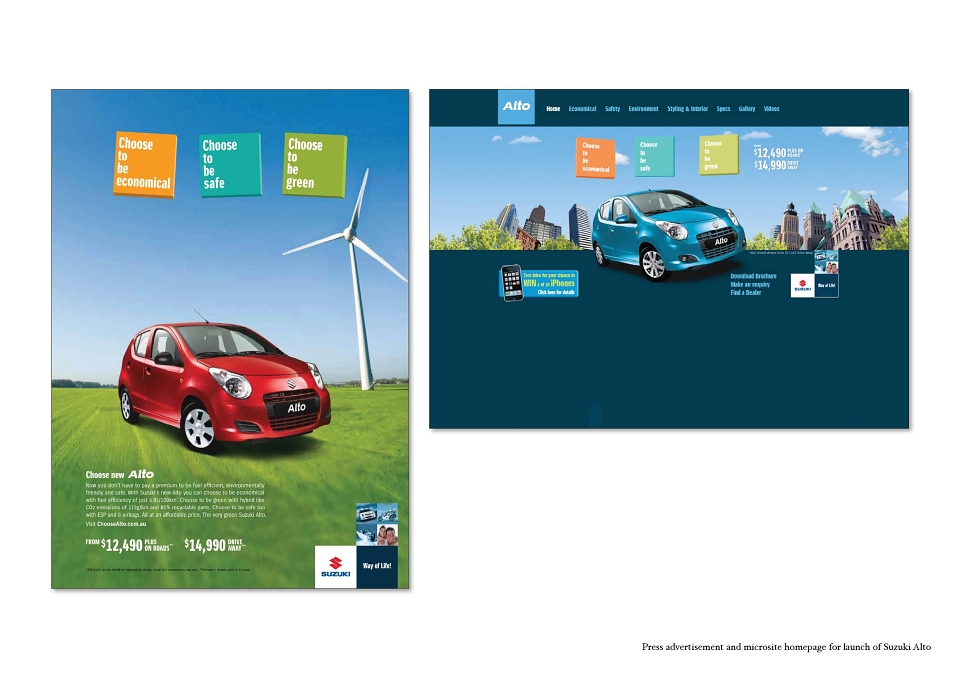This screenshot has width=960, height=679.
Task: Open the Find a Dealer link
Action: coord(746,293)
